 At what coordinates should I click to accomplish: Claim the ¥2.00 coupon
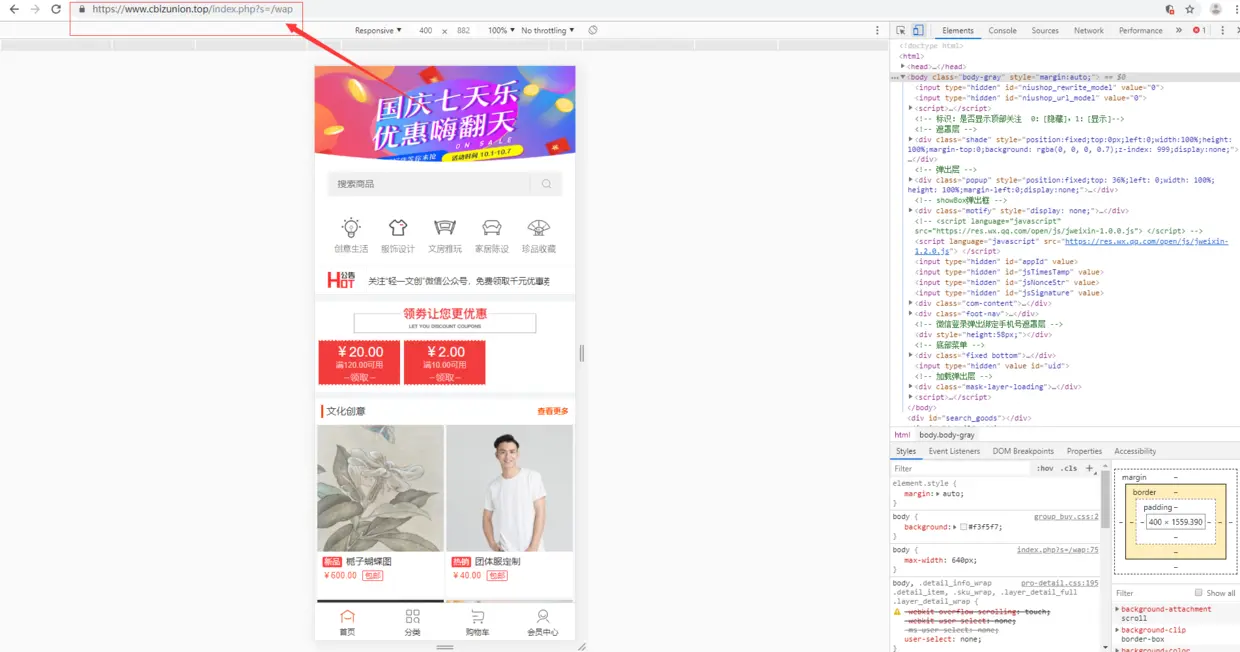pyautogui.click(x=445, y=362)
